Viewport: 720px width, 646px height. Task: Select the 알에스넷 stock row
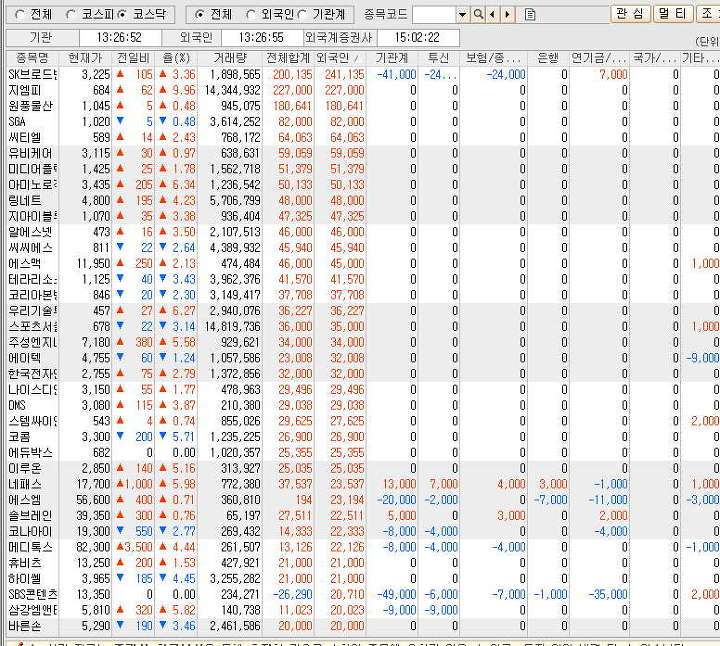click(x=363, y=232)
